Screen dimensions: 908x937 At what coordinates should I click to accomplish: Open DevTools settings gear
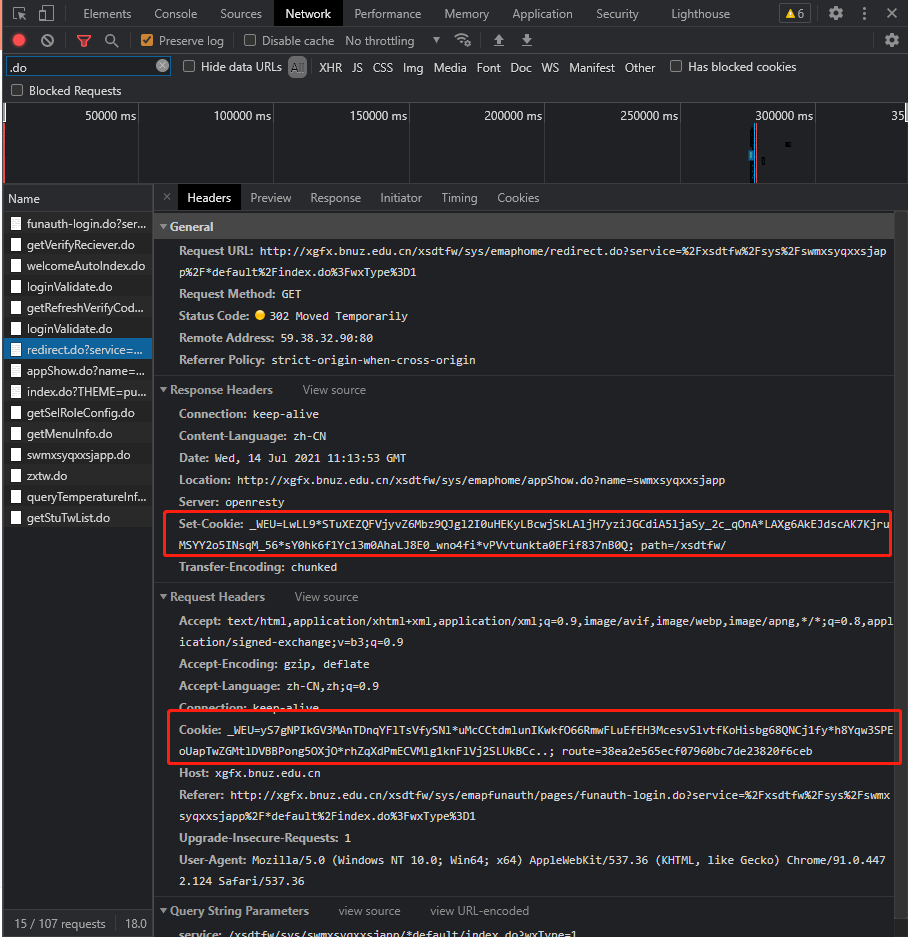coord(836,13)
